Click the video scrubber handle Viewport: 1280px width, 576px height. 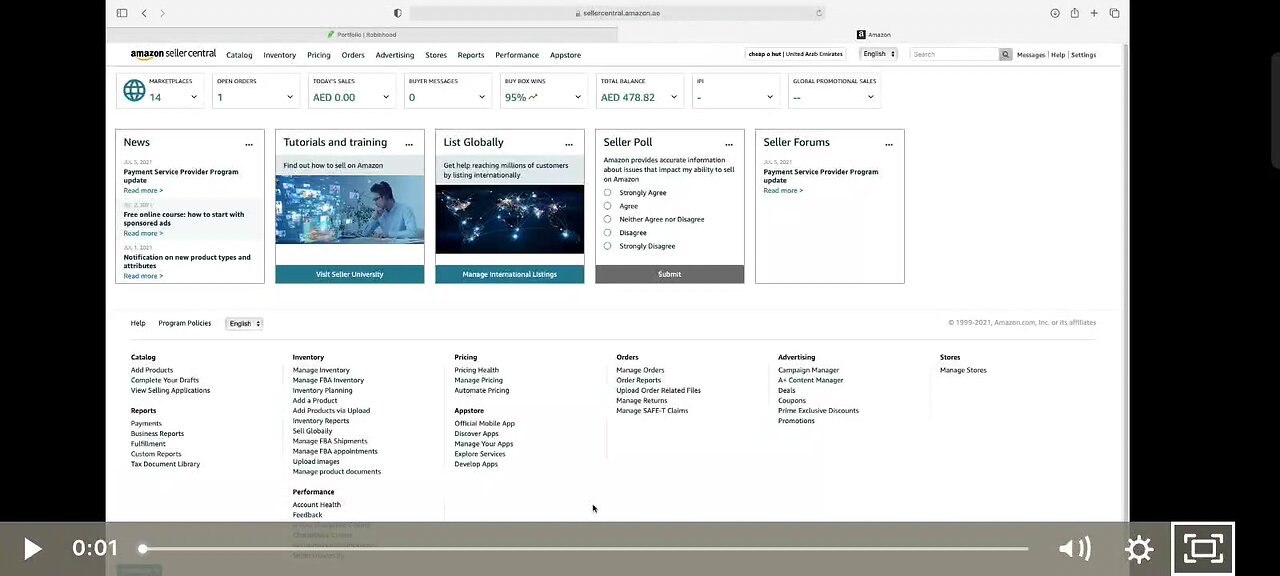tap(143, 548)
